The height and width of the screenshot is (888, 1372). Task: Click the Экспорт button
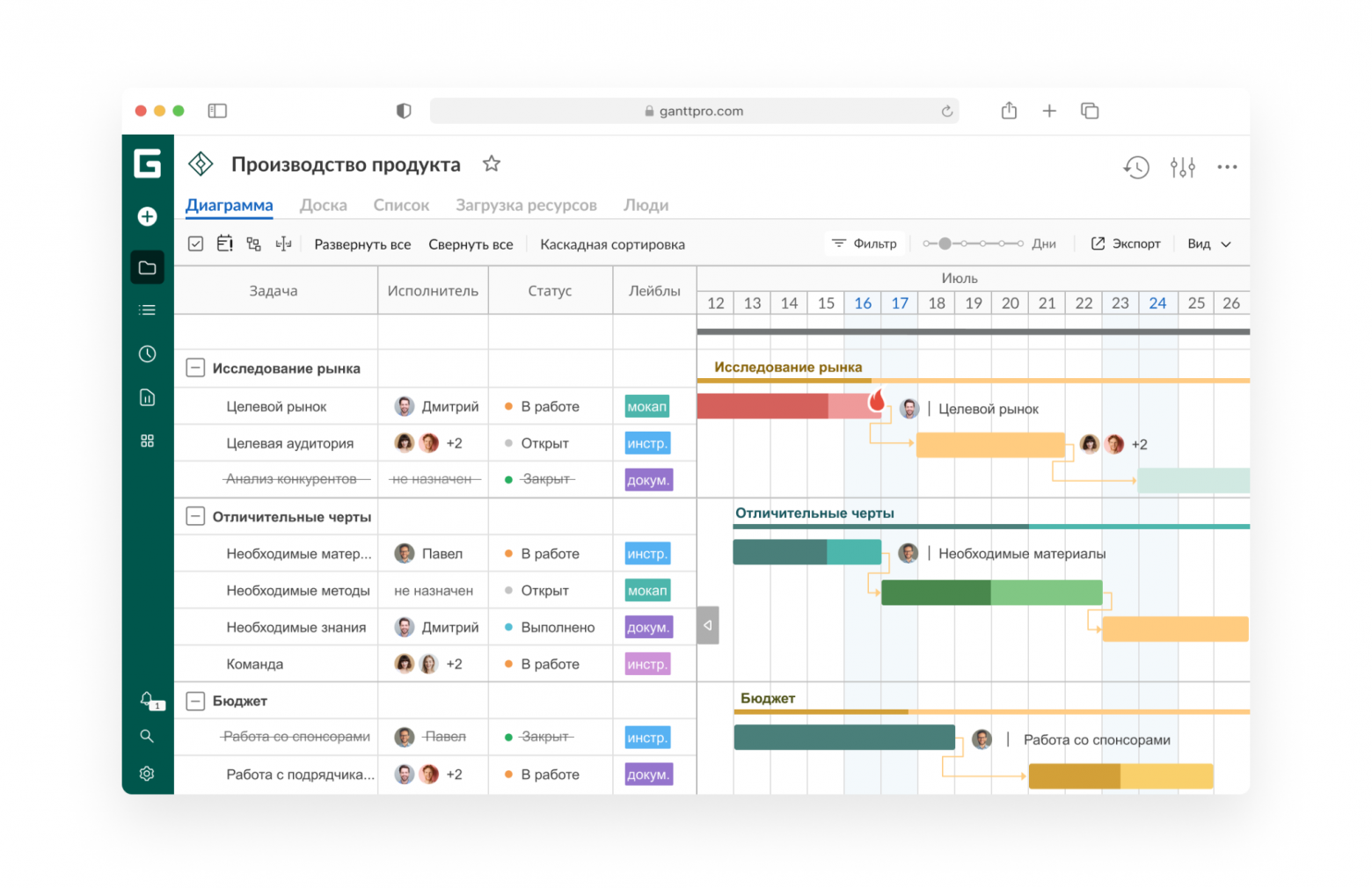click(x=1126, y=244)
